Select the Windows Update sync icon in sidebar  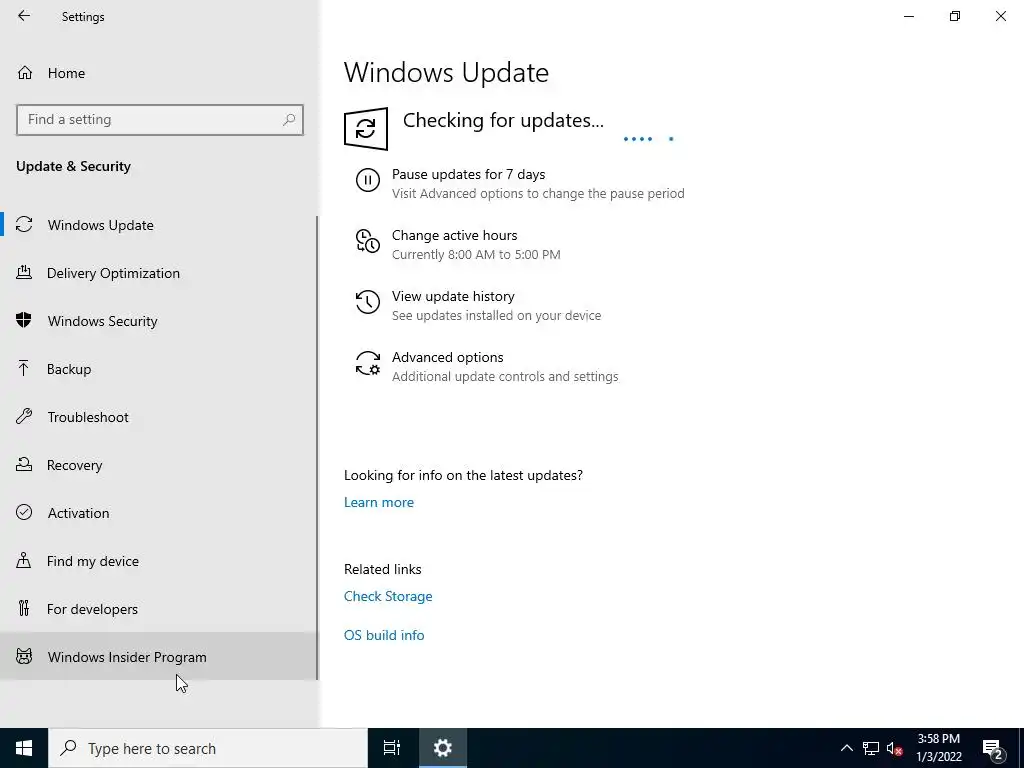tap(24, 225)
